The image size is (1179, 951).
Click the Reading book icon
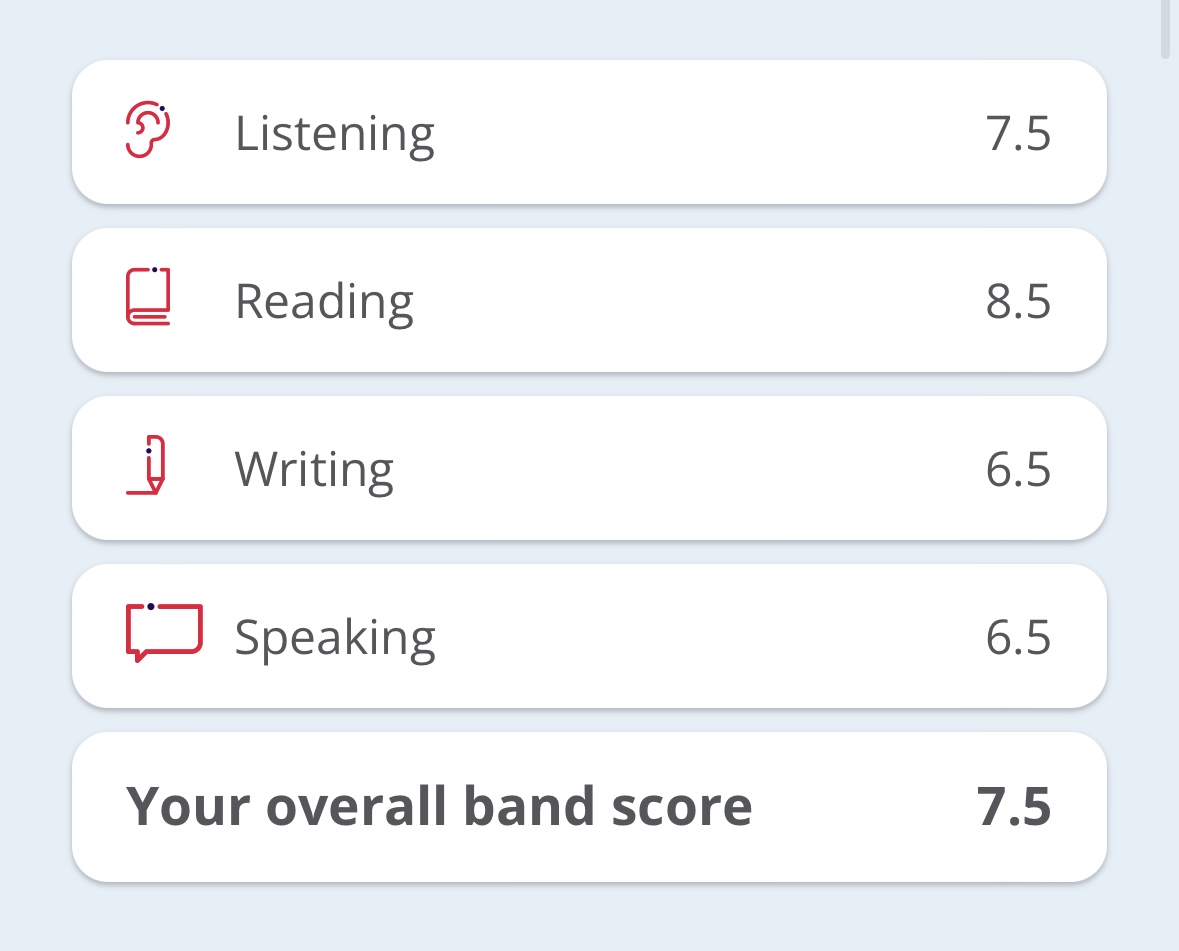click(148, 297)
